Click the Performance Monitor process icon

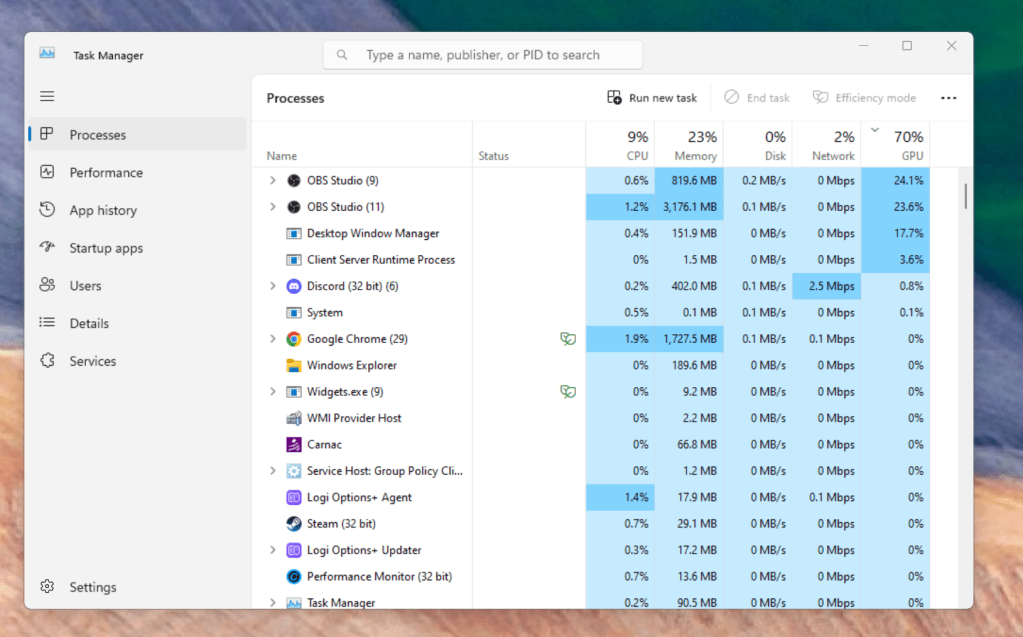pyautogui.click(x=294, y=576)
